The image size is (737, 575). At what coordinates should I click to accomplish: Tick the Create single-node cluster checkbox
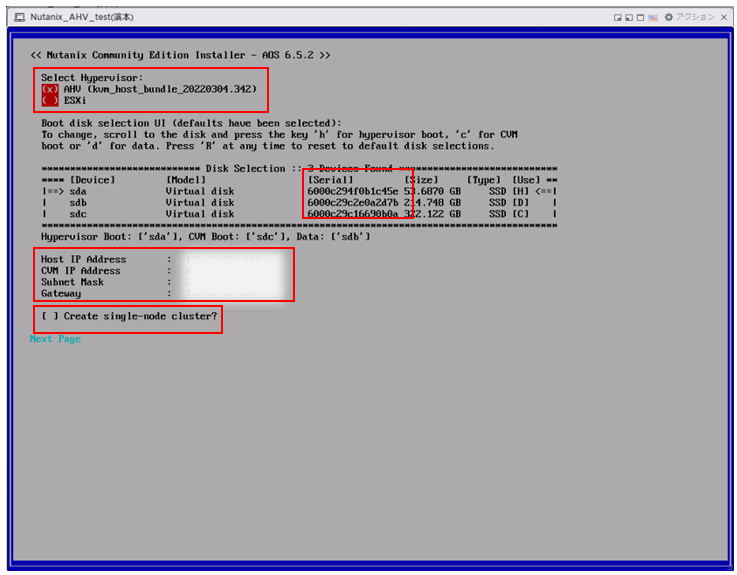click(x=50, y=316)
